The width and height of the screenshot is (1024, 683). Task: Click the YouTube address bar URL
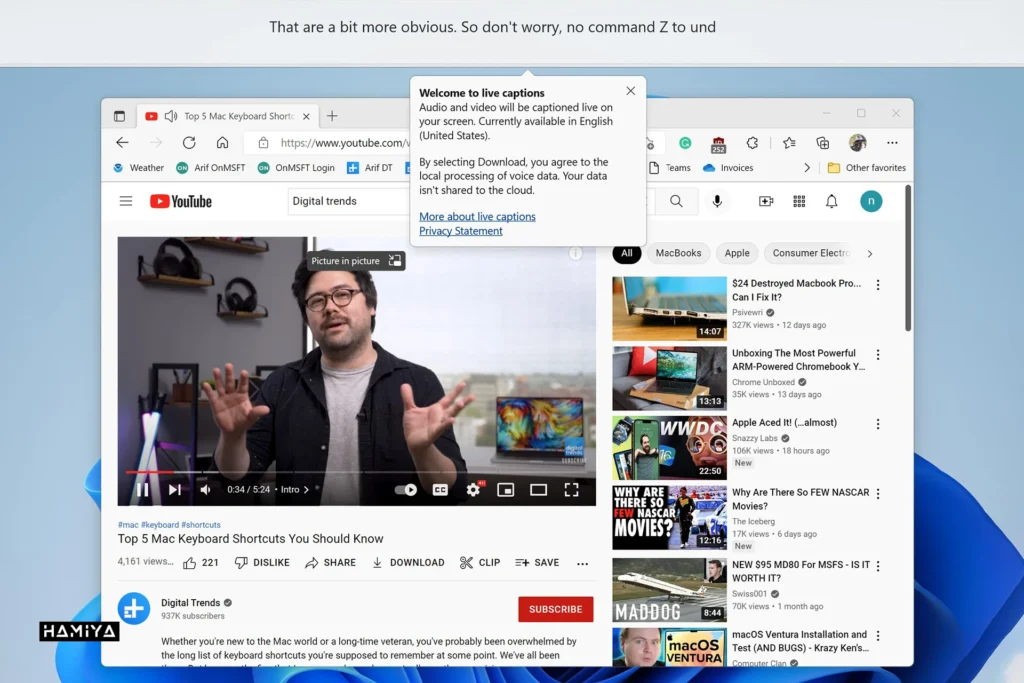tap(345, 143)
